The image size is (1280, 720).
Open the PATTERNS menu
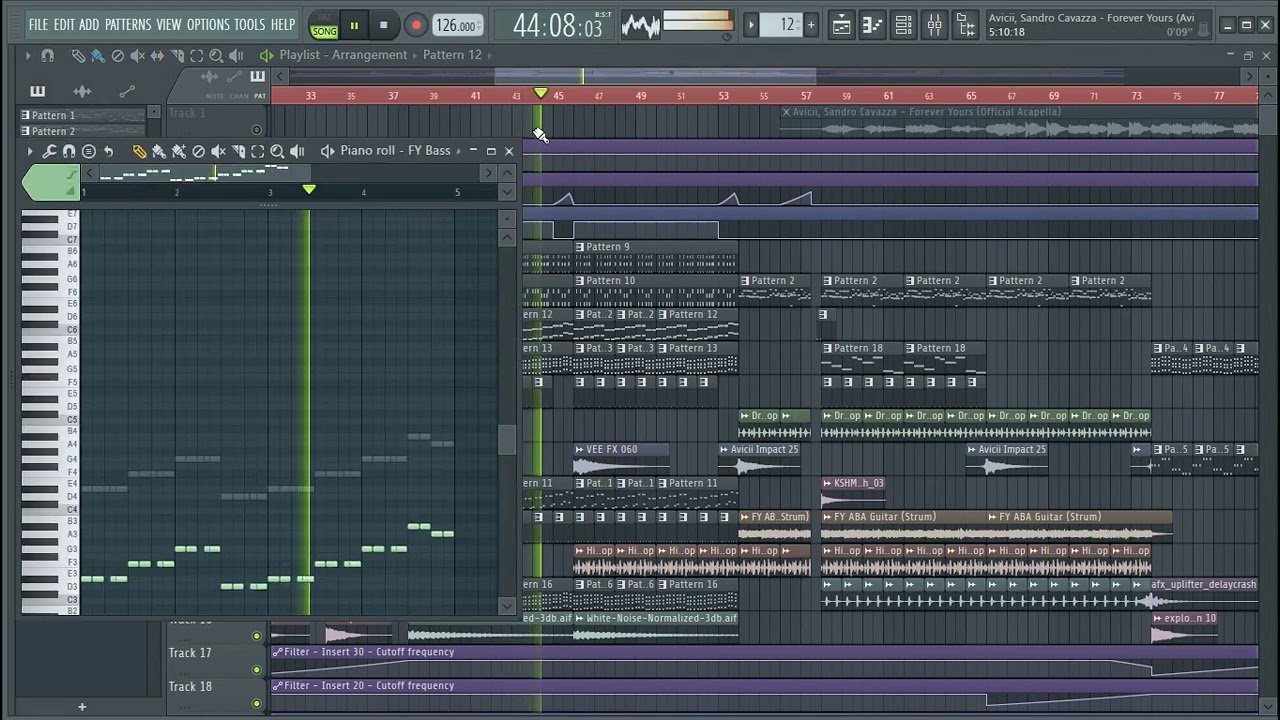coord(128,24)
